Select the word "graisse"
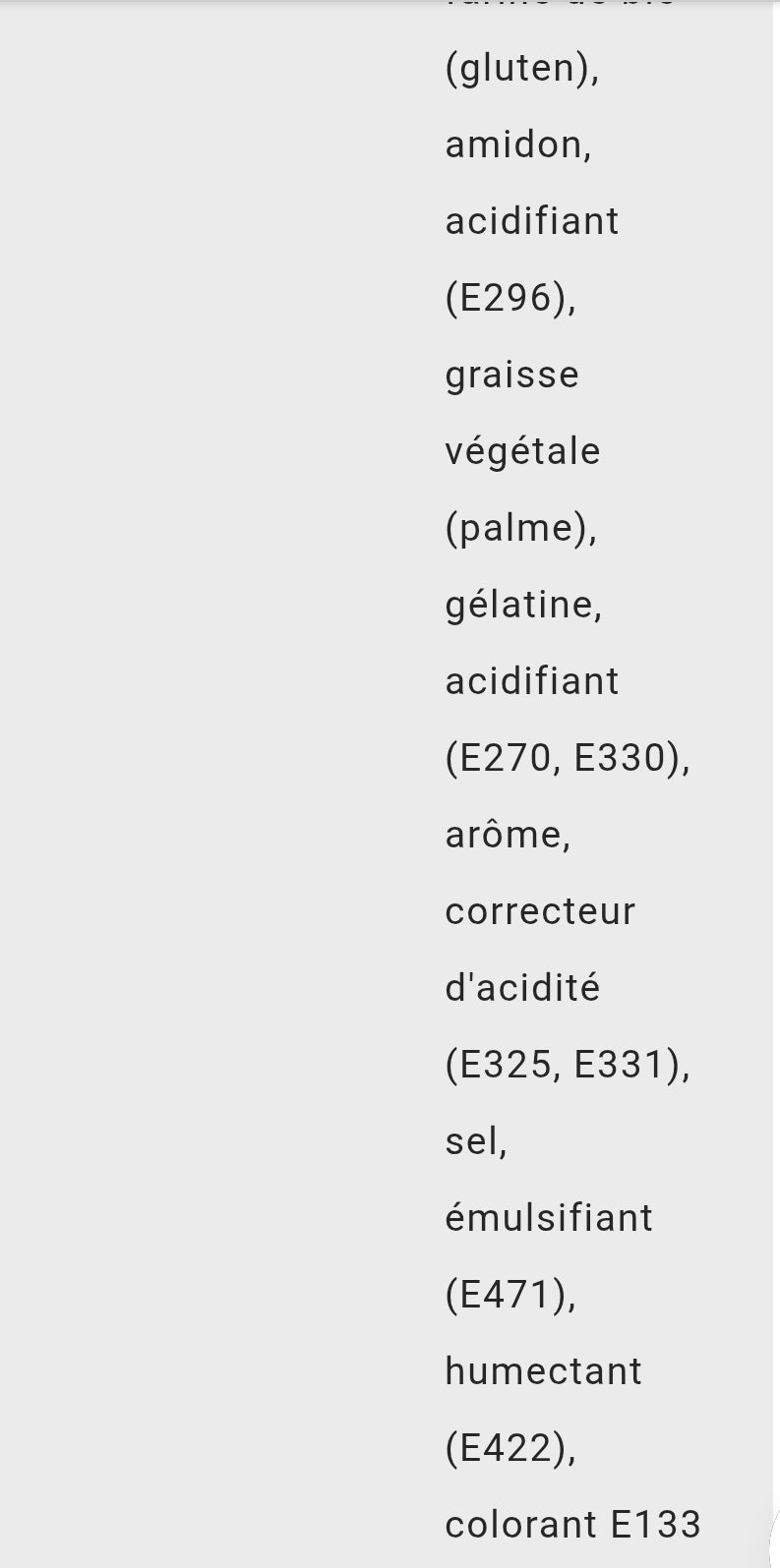Viewport: 780px width, 1568px height. click(x=512, y=375)
